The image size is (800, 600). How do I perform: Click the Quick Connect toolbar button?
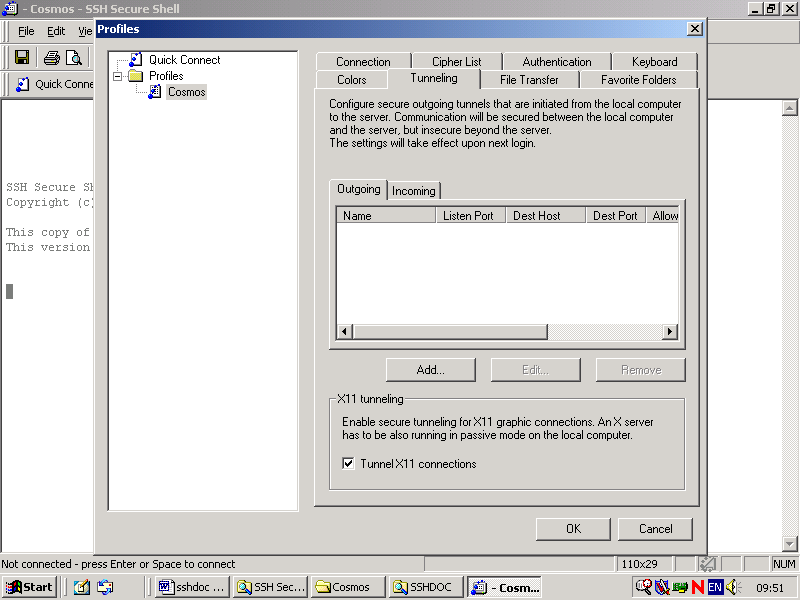pyautogui.click(x=55, y=84)
